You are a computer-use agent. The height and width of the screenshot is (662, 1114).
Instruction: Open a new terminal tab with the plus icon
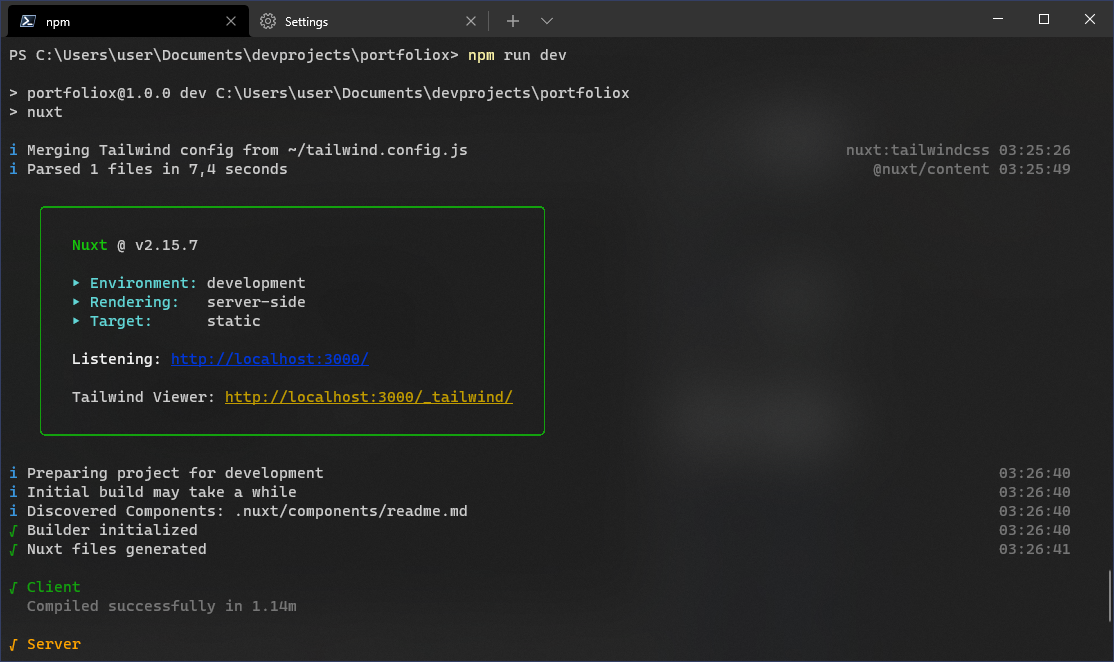(x=512, y=20)
